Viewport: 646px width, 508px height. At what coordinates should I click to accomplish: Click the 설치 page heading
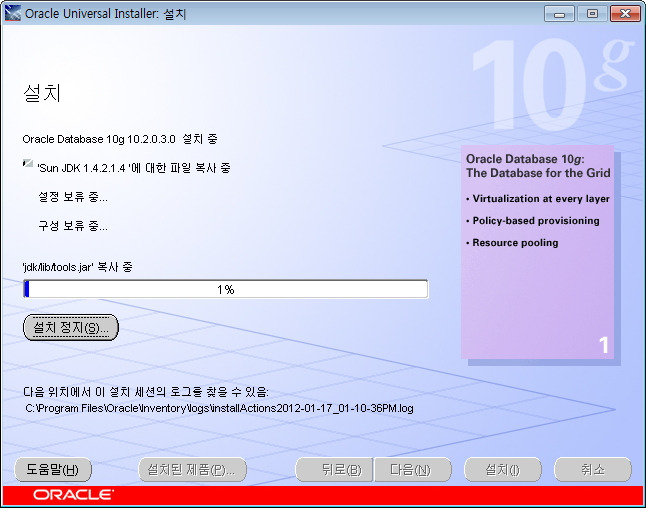[x=42, y=93]
